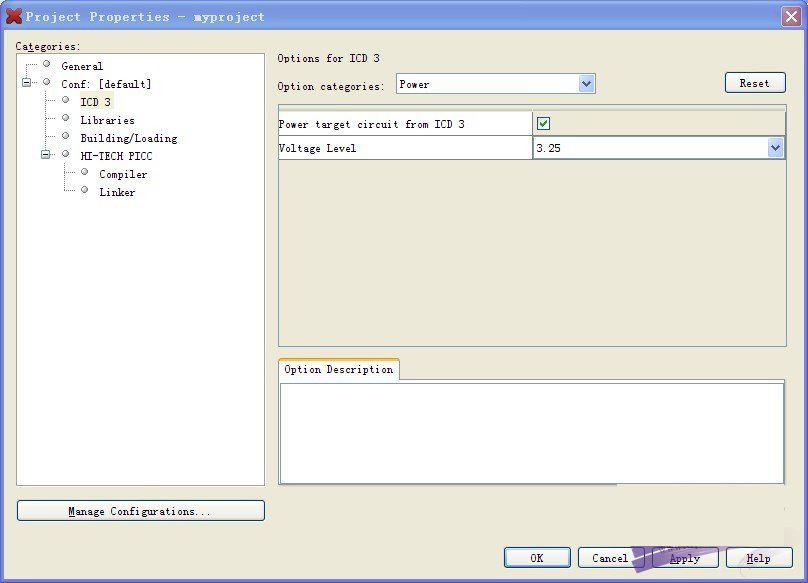
Task: Confirm with the OK button
Action: pyautogui.click(x=537, y=558)
